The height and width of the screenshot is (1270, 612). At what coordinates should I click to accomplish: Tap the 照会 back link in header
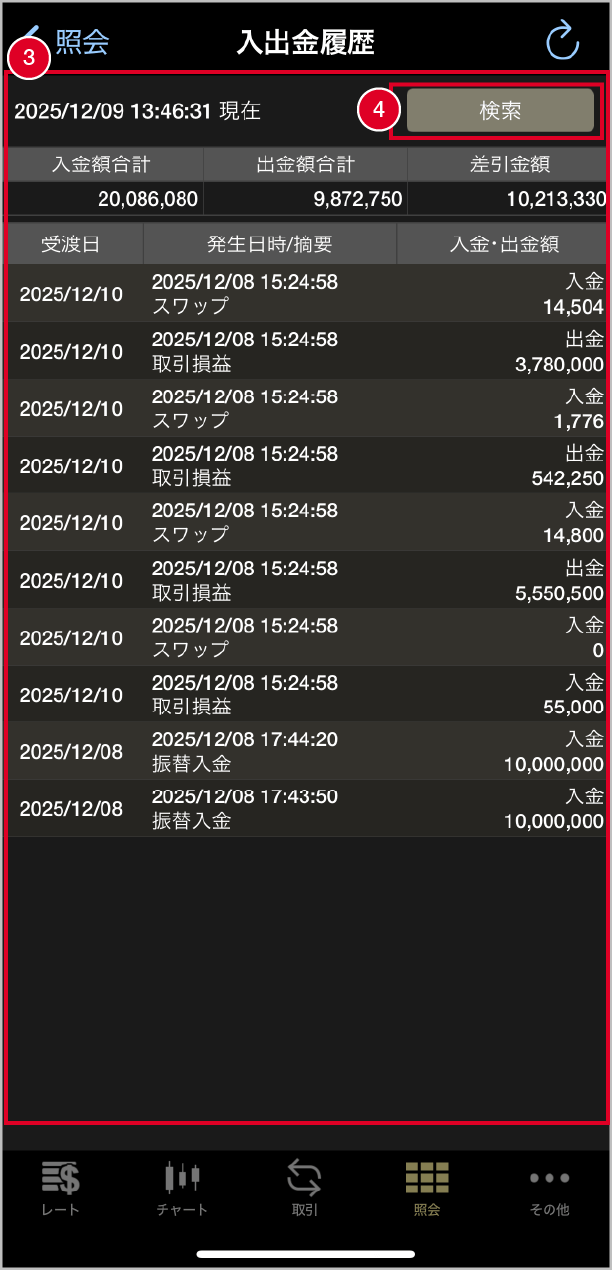click(82, 42)
